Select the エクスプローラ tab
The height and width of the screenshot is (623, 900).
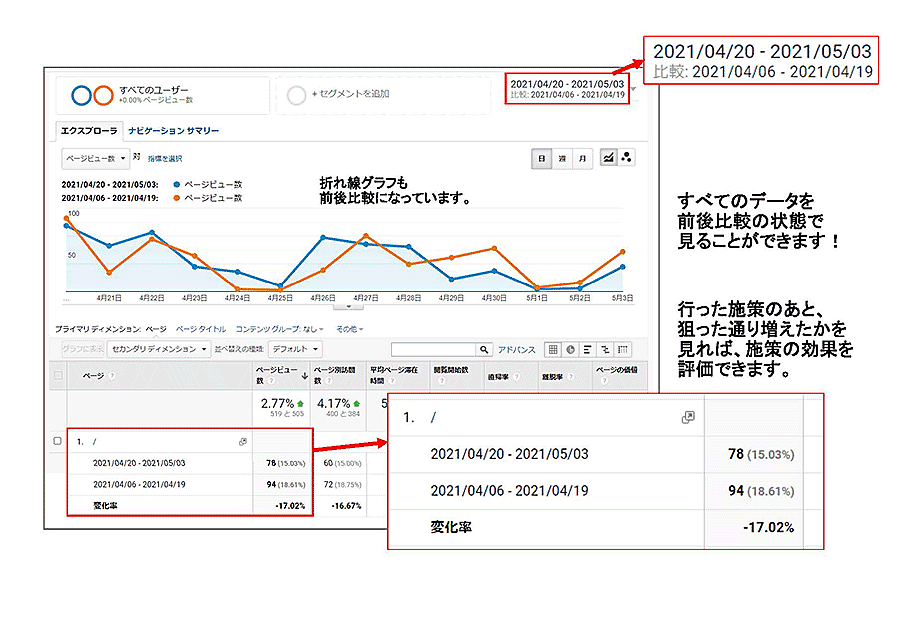click(89, 131)
